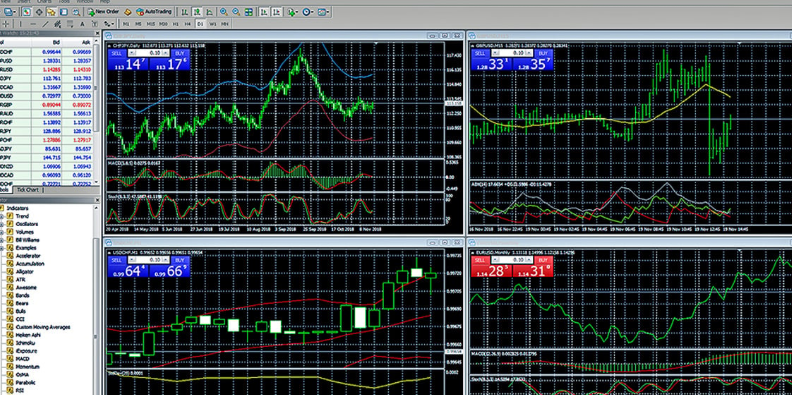Switch to the Tick Chart tab
The width and height of the screenshot is (792, 395).
pyautogui.click(x=27, y=190)
